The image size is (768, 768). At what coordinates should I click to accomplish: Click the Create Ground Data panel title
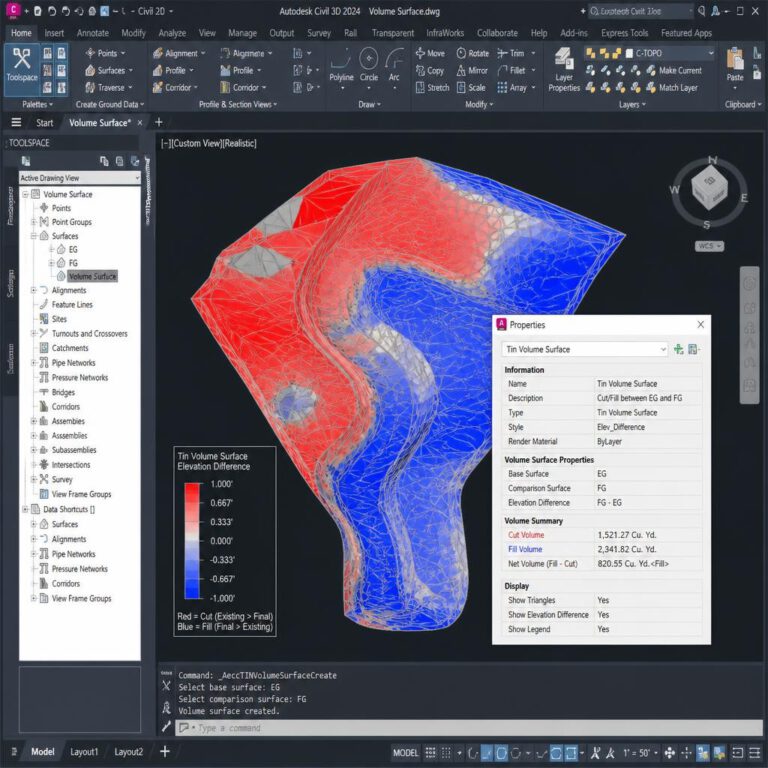pyautogui.click(x=110, y=104)
